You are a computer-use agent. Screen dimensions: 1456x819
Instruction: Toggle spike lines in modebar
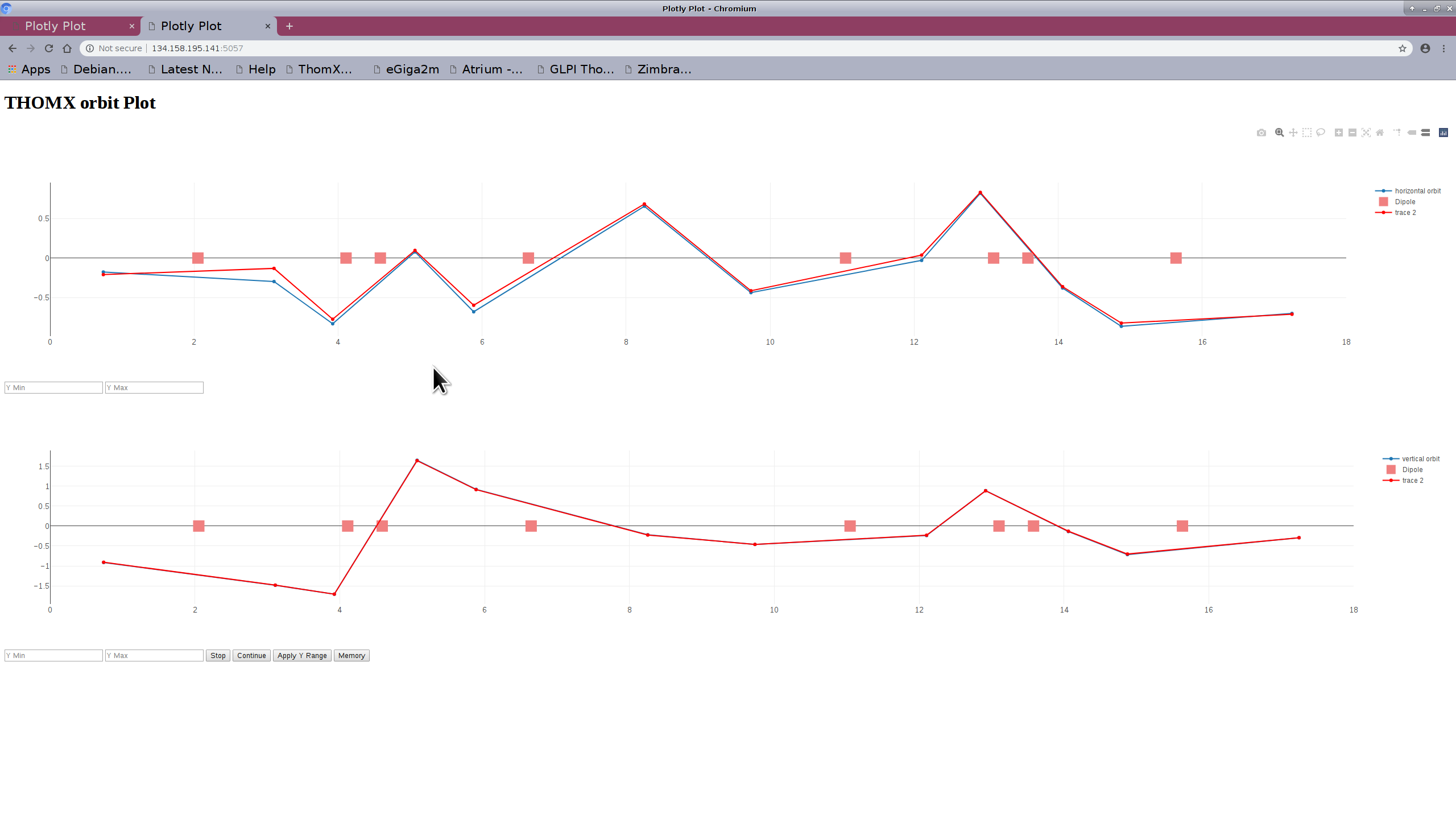coord(1397,133)
